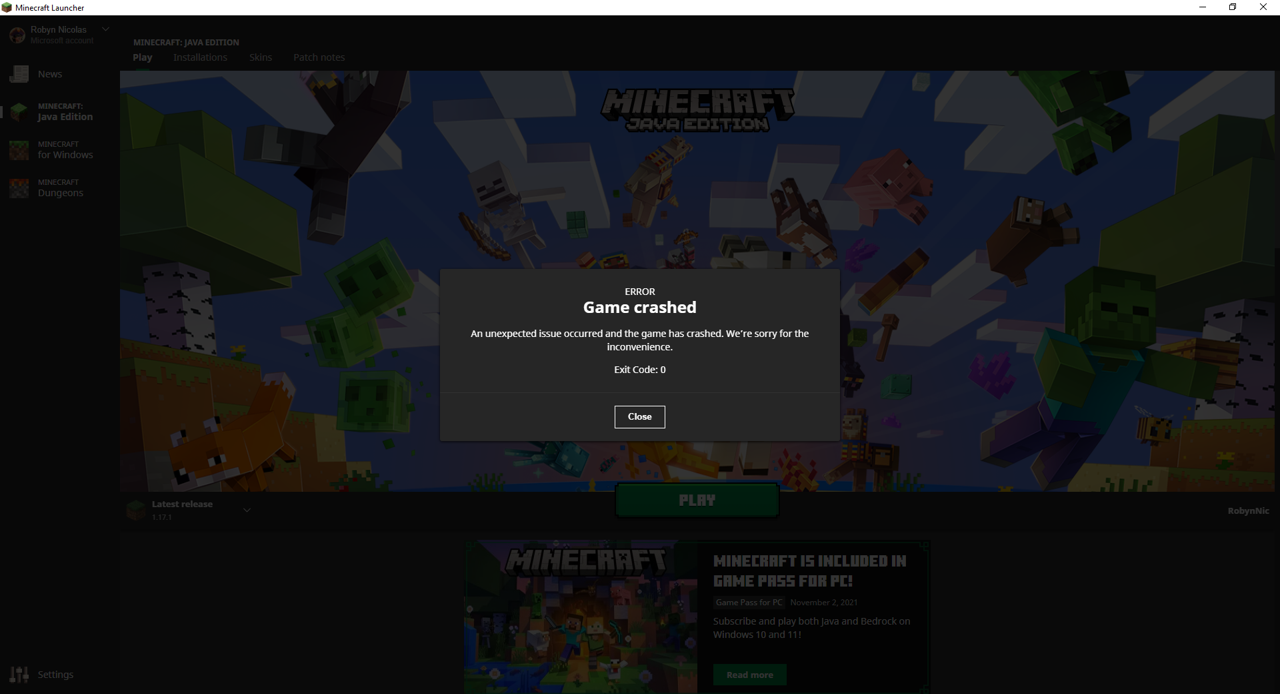Open News in the sidebar

50,74
